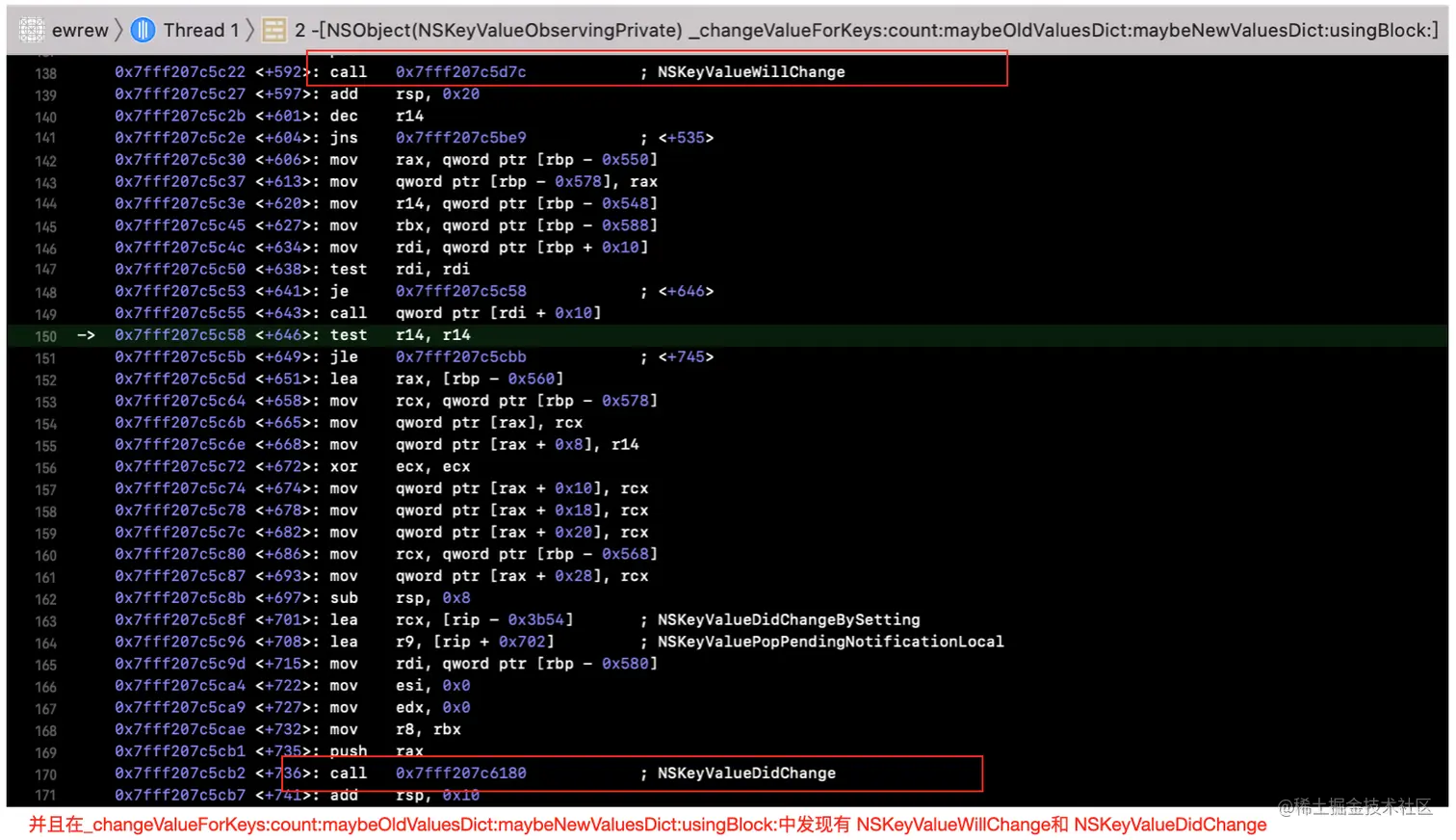Click je target 0x7fff207c5c58
Image resolution: width=1456 pixels, height=840 pixels.
point(460,291)
